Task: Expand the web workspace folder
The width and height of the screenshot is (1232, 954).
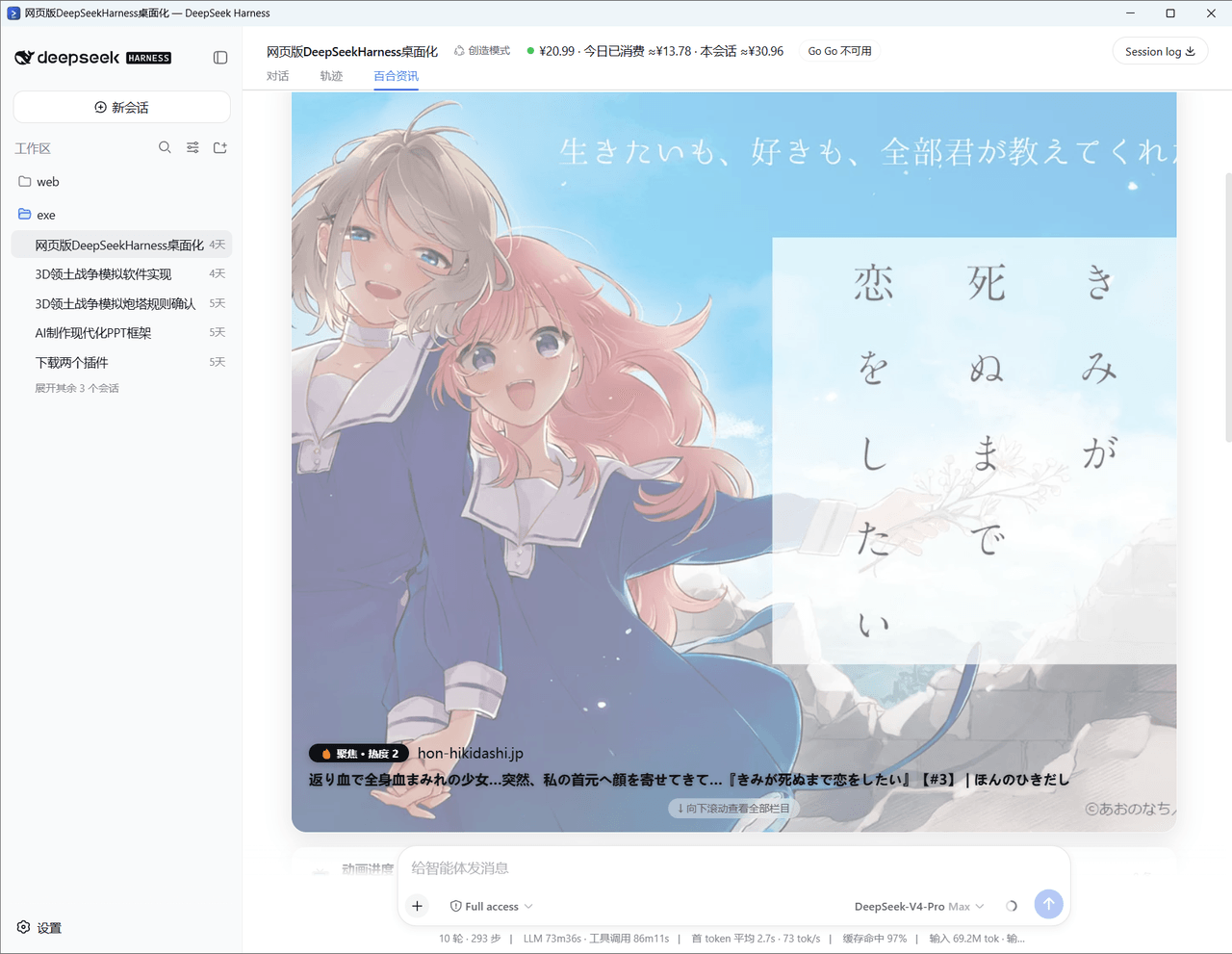Action: (x=122, y=181)
